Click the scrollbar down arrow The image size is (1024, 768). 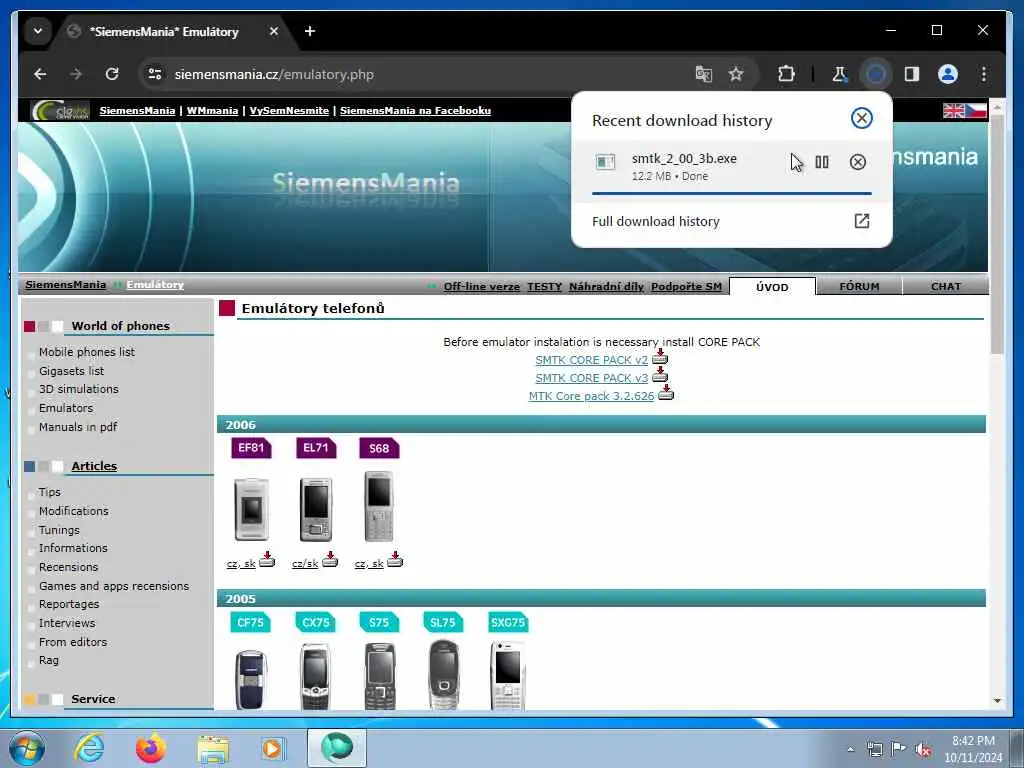tap(997, 700)
